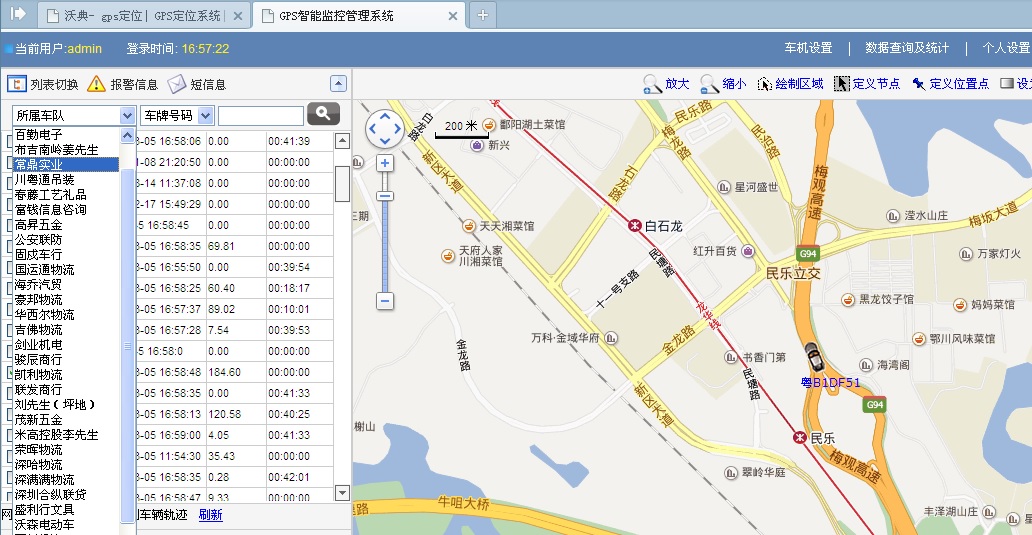The width and height of the screenshot is (1032, 535).
Task: Select 凯利物流 in the fleet list
Action: [x=66, y=374]
